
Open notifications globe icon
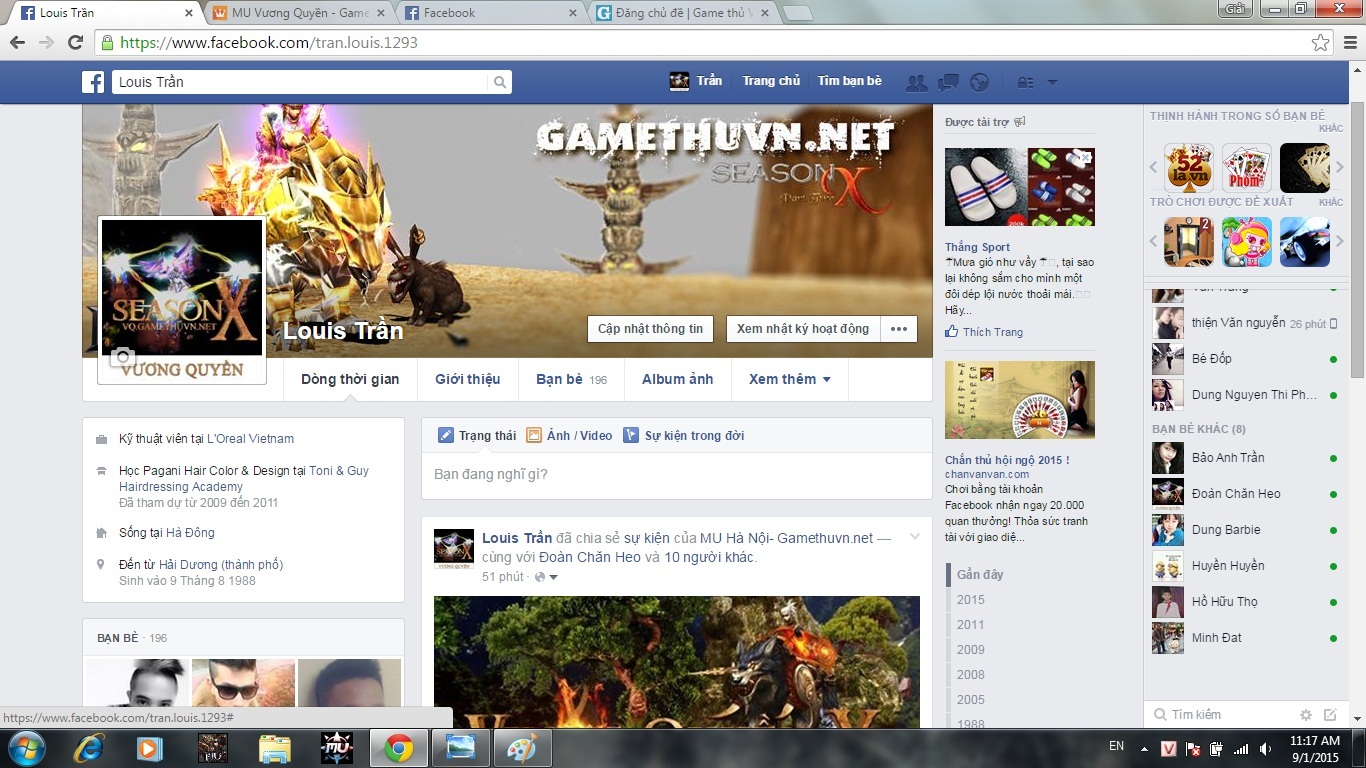click(979, 82)
